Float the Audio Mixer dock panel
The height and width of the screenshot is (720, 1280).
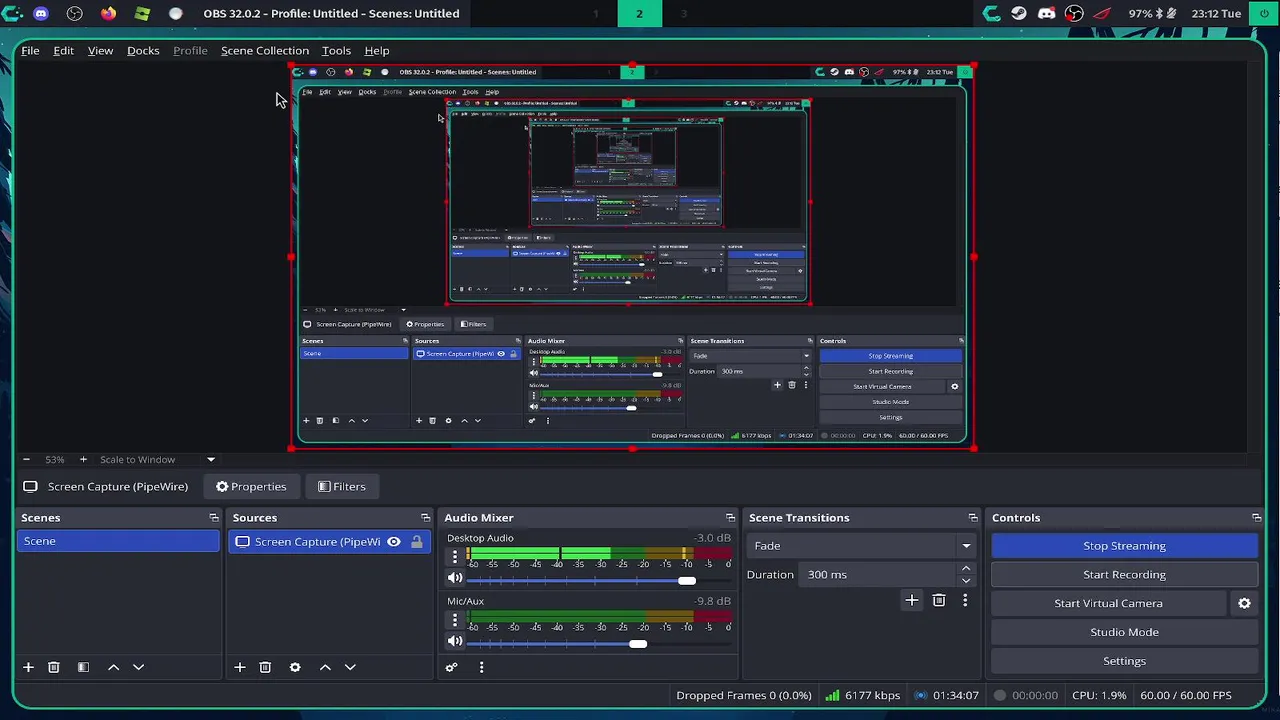point(730,517)
